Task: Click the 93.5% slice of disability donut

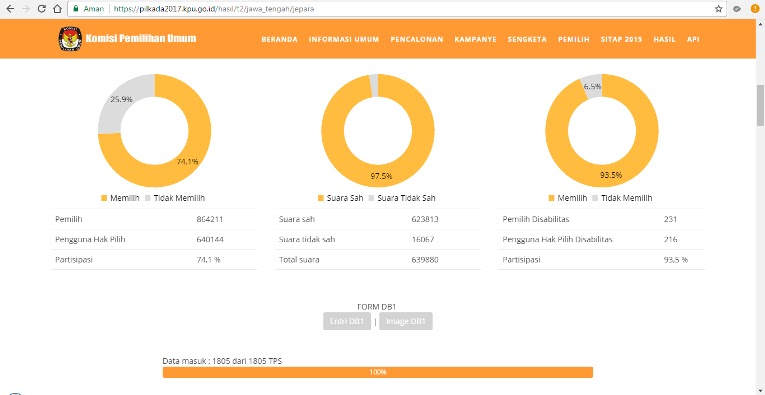Action: [x=610, y=175]
